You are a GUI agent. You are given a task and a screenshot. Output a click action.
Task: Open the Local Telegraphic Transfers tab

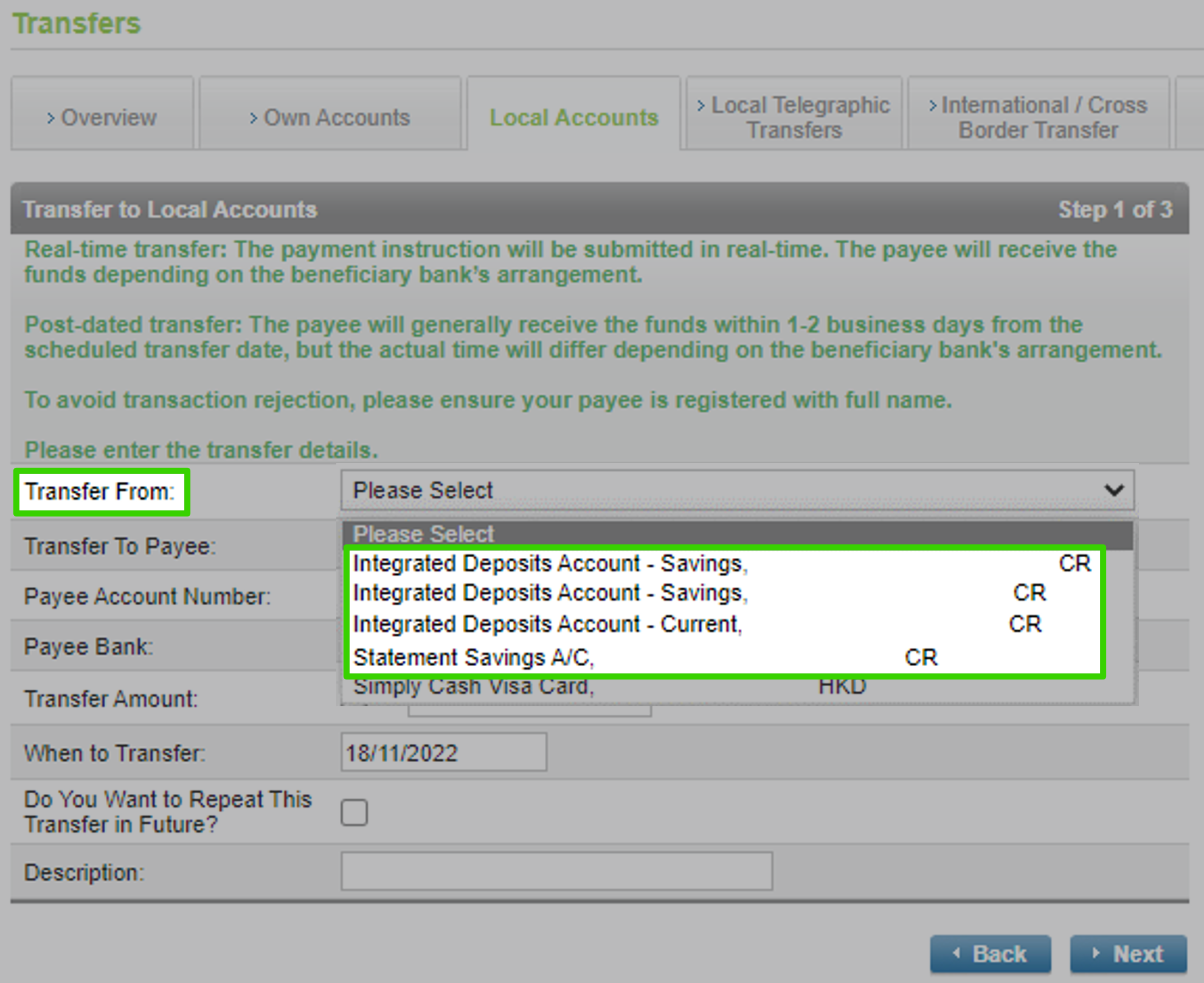point(793,116)
